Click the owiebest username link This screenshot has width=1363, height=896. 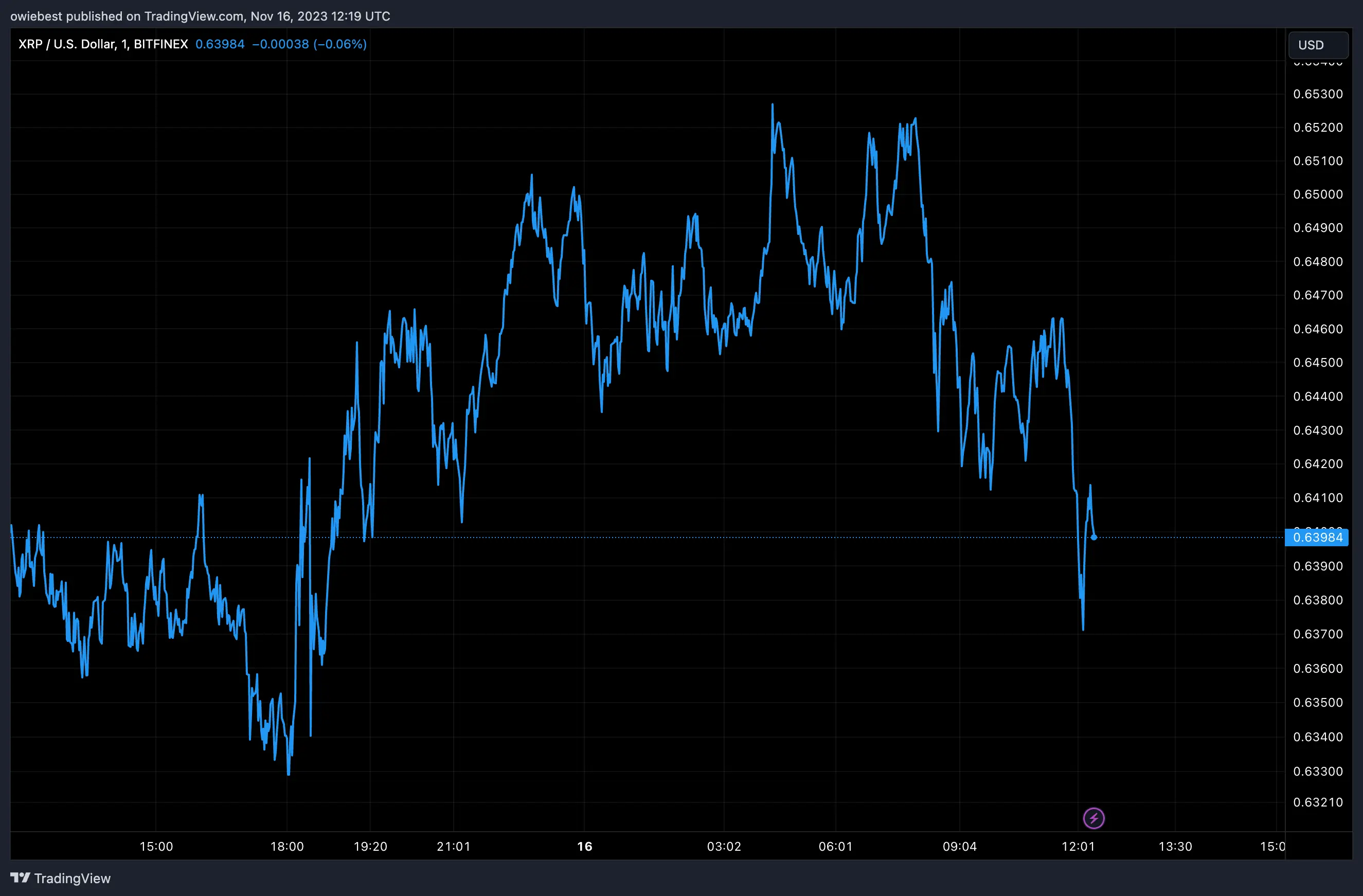[x=36, y=16]
